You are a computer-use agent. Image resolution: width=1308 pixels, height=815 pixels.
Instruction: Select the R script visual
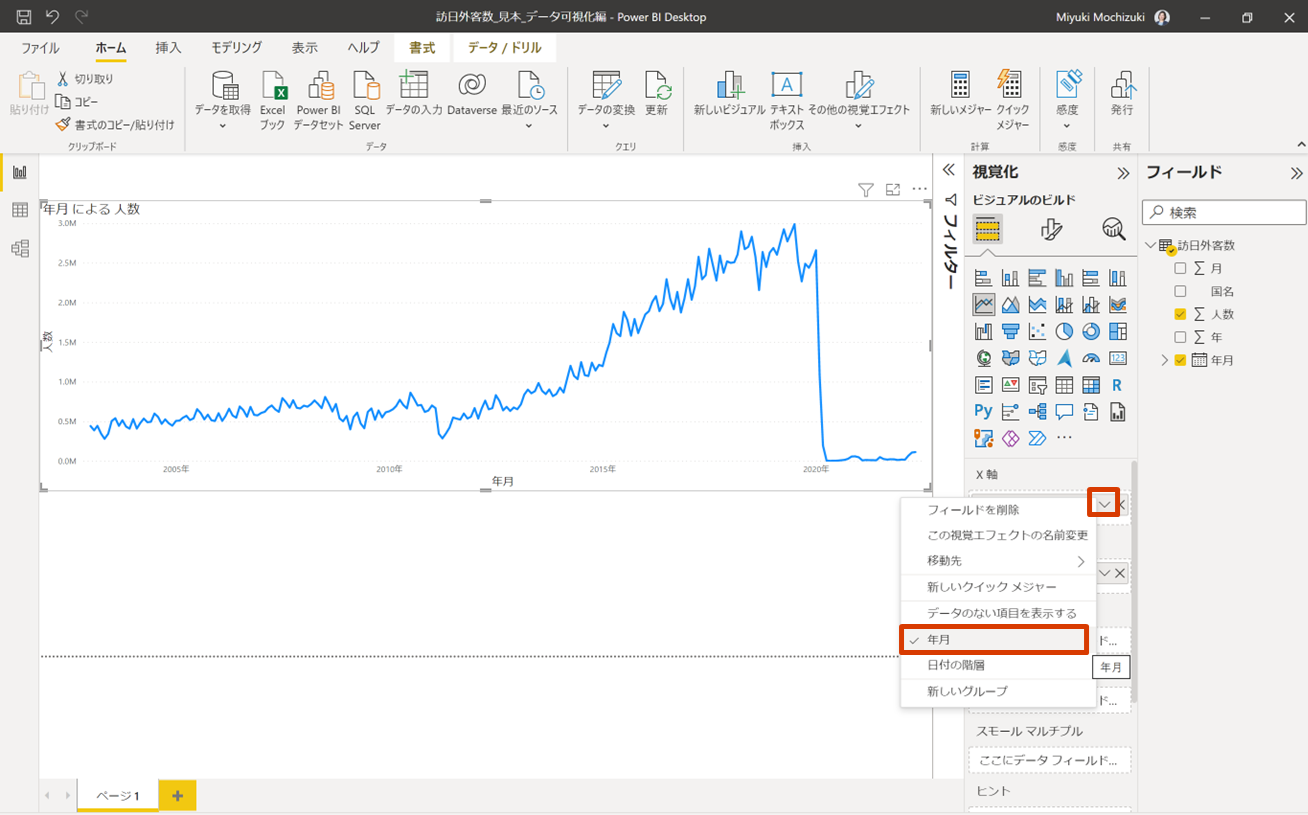(1117, 385)
